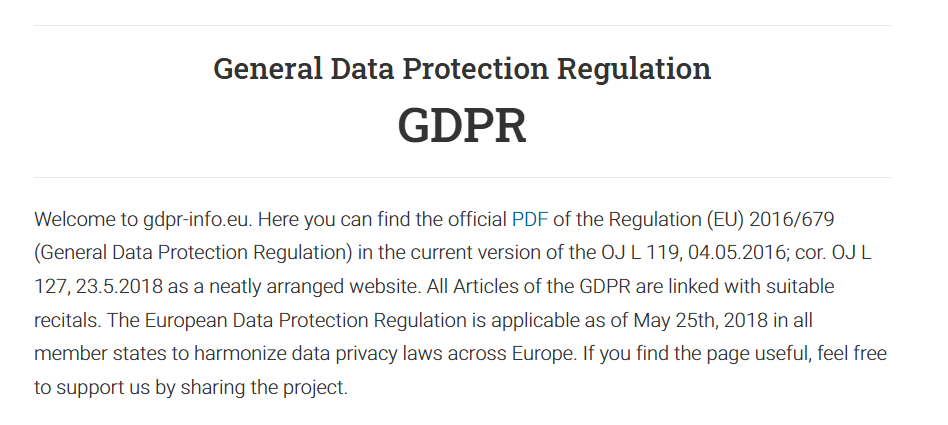Viewport: 948px width, 425px height.
Task: Click the 'gdpr-info.eu' text in the welcome sentence
Action: [196, 219]
